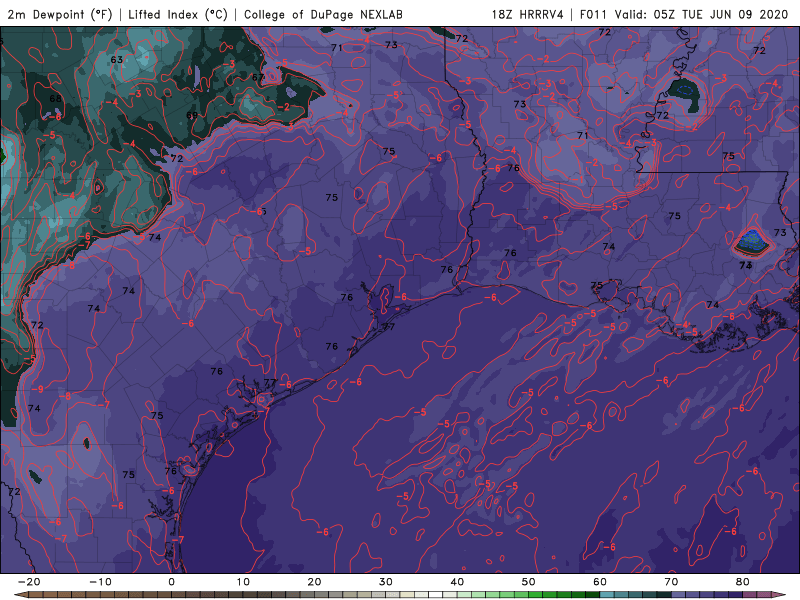The image size is (800, 600).
Task: Click the '2m Dewpoint (°F)' title text
Action: click(60, 15)
